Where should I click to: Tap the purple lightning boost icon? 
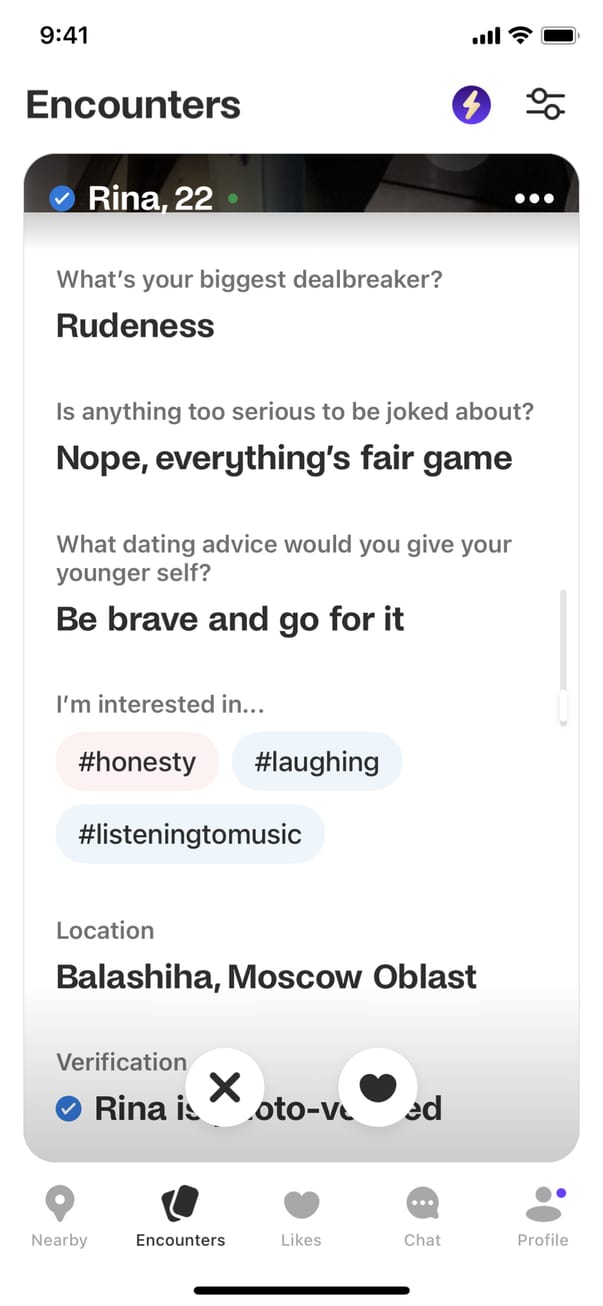[471, 104]
